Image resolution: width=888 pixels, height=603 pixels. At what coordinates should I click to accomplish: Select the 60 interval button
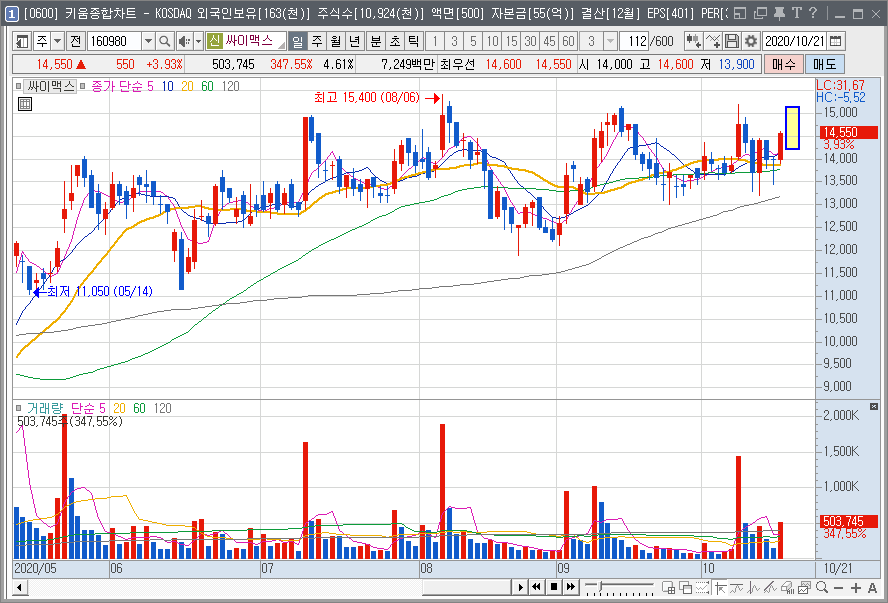tap(569, 41)
